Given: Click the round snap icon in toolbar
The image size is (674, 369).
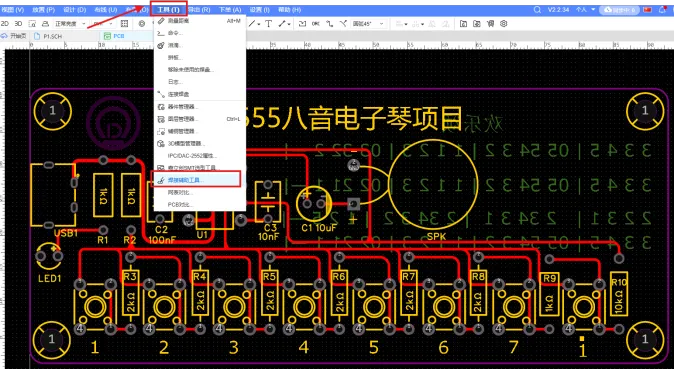Looking at the screenshot, I should click(142, 24).
